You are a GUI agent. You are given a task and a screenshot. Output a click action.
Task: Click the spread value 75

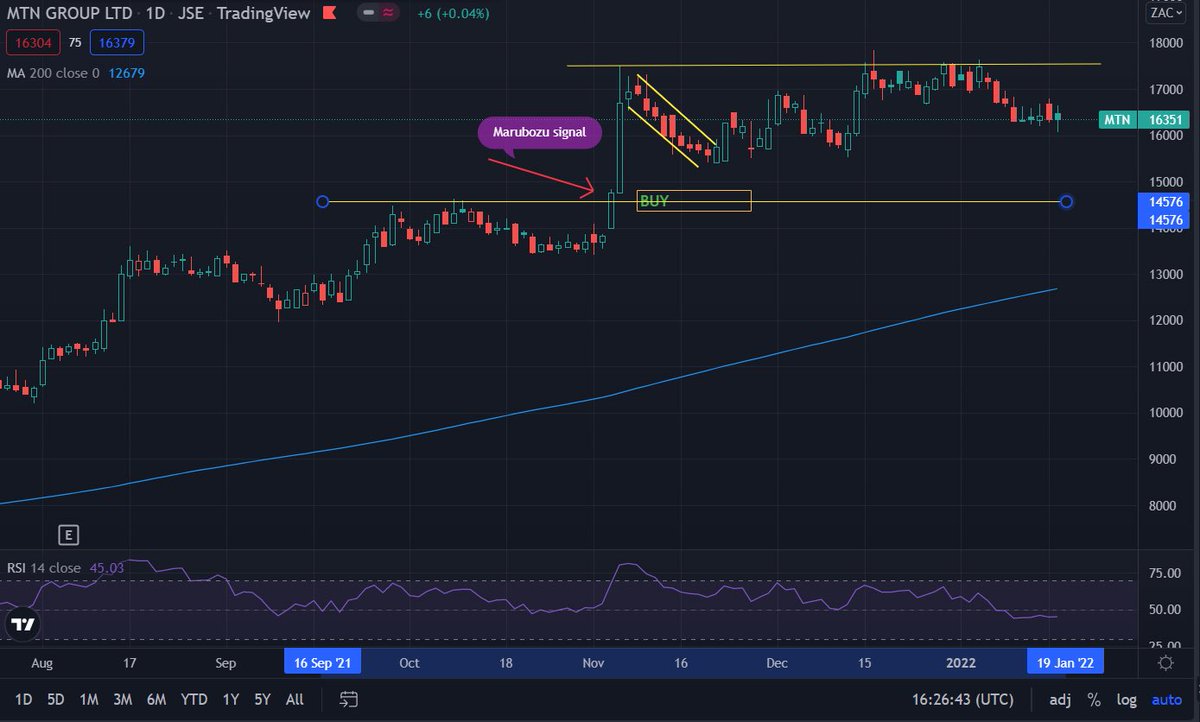pyautogui.click(x=76, y=43)
